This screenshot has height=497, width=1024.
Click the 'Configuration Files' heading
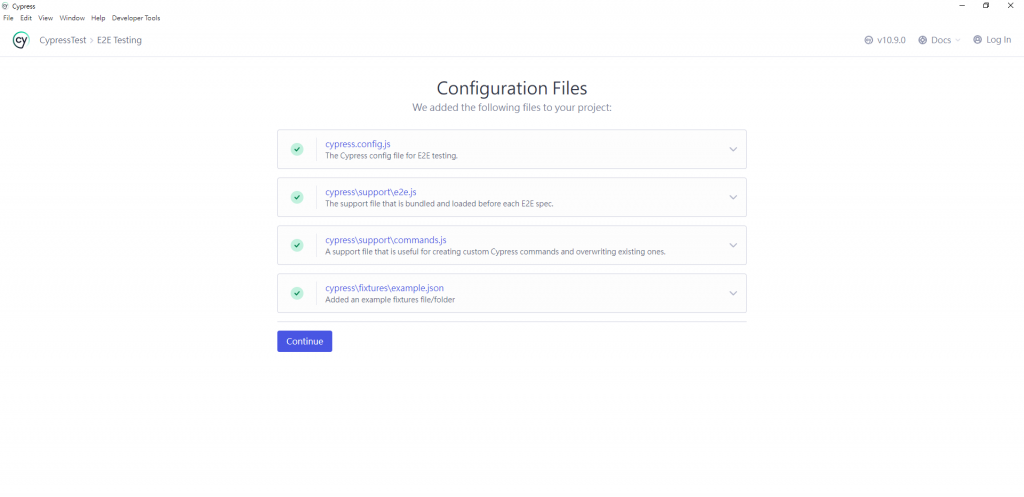512,88
